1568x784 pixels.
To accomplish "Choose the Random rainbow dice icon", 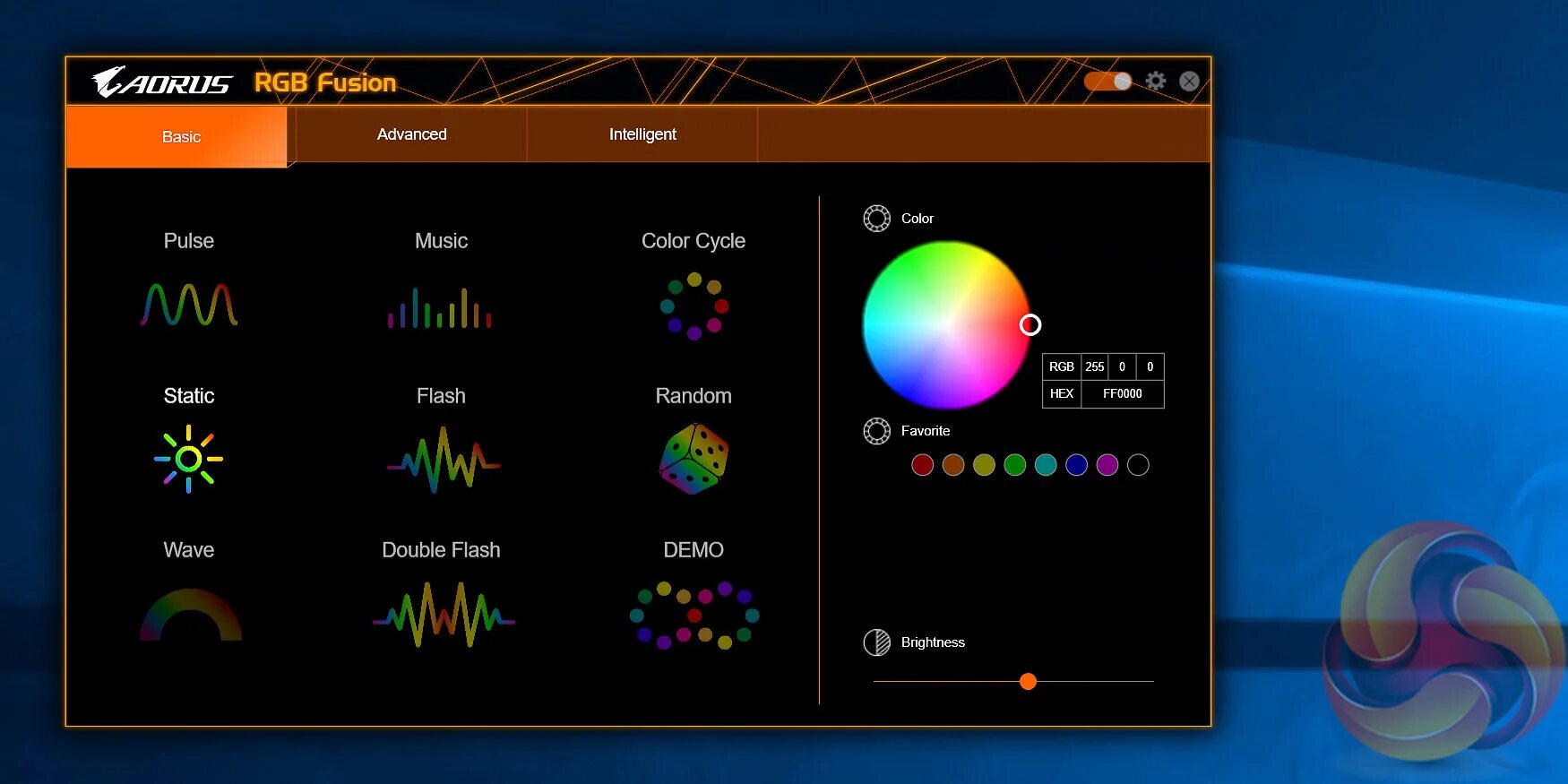I will point(694,459).
